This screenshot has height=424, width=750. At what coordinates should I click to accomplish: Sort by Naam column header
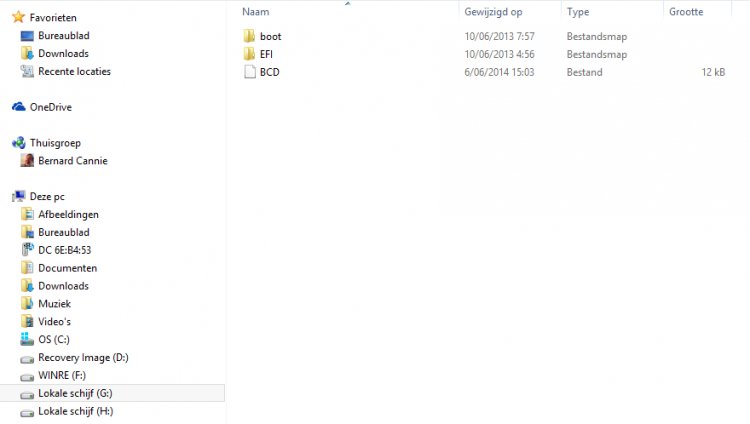click(255, 11)
